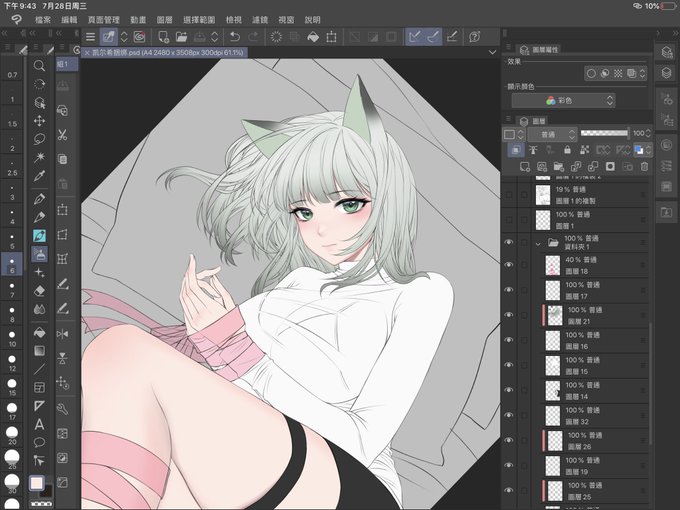Open the 頁面管理 menu
This screenshot has width=680, height=510.
pos(104,20)
